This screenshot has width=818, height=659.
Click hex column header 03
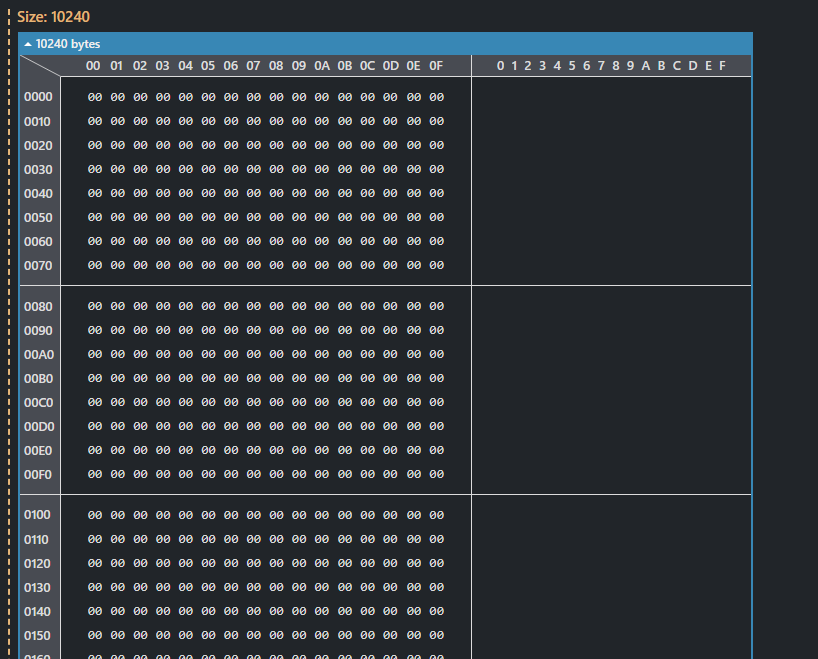coord(162,66)
